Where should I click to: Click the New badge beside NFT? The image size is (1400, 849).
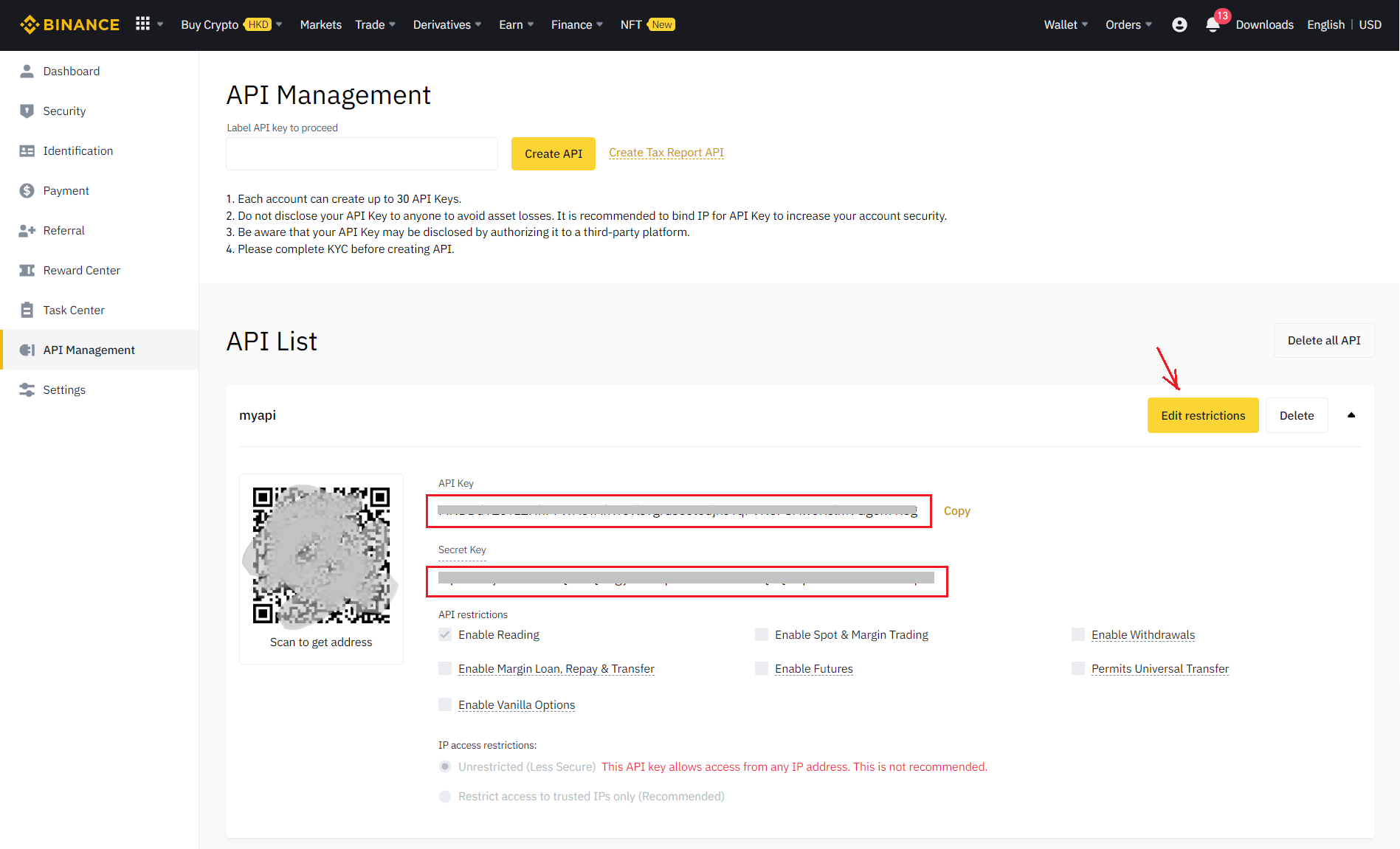(662, 24)
